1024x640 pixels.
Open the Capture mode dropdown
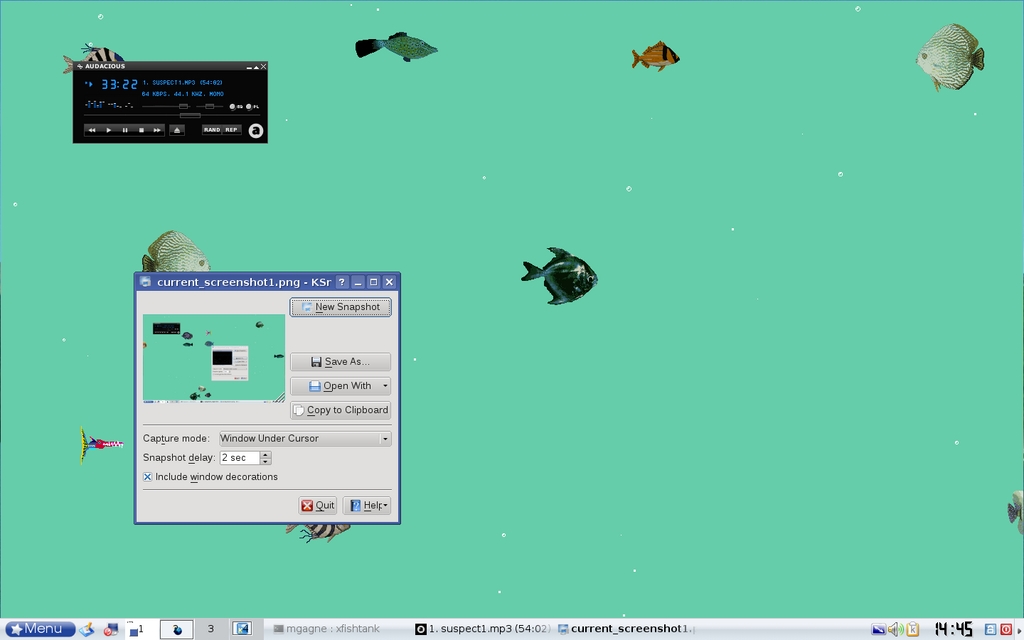pos(305,438)
